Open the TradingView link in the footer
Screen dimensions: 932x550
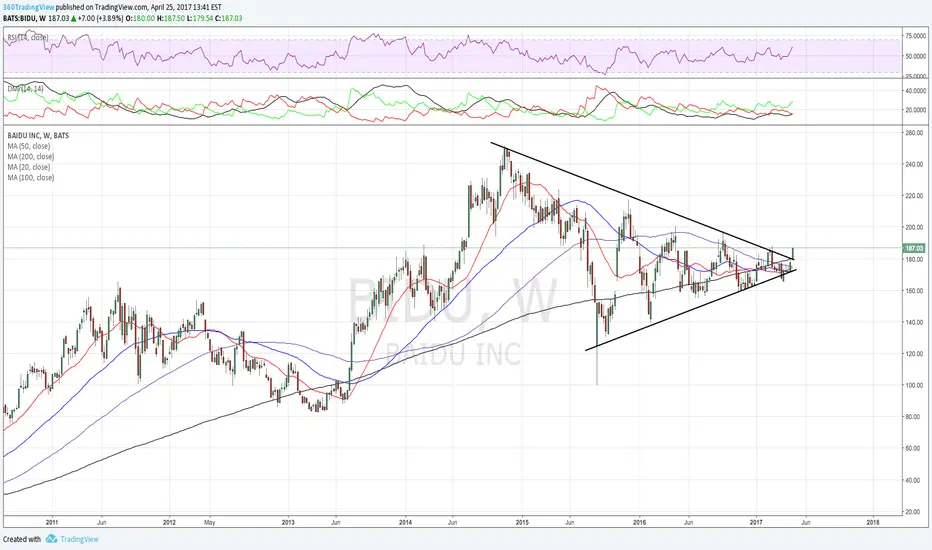click(79, 539)
